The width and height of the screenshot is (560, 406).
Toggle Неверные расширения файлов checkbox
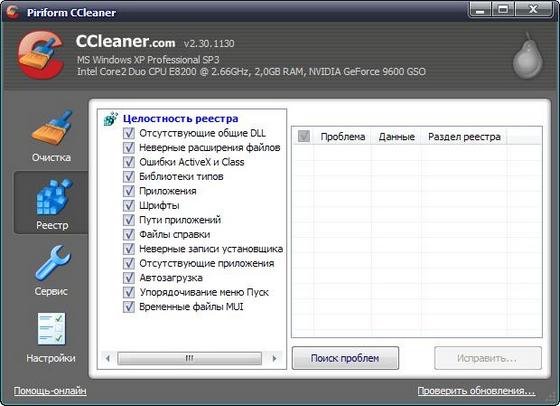point(129,147)
